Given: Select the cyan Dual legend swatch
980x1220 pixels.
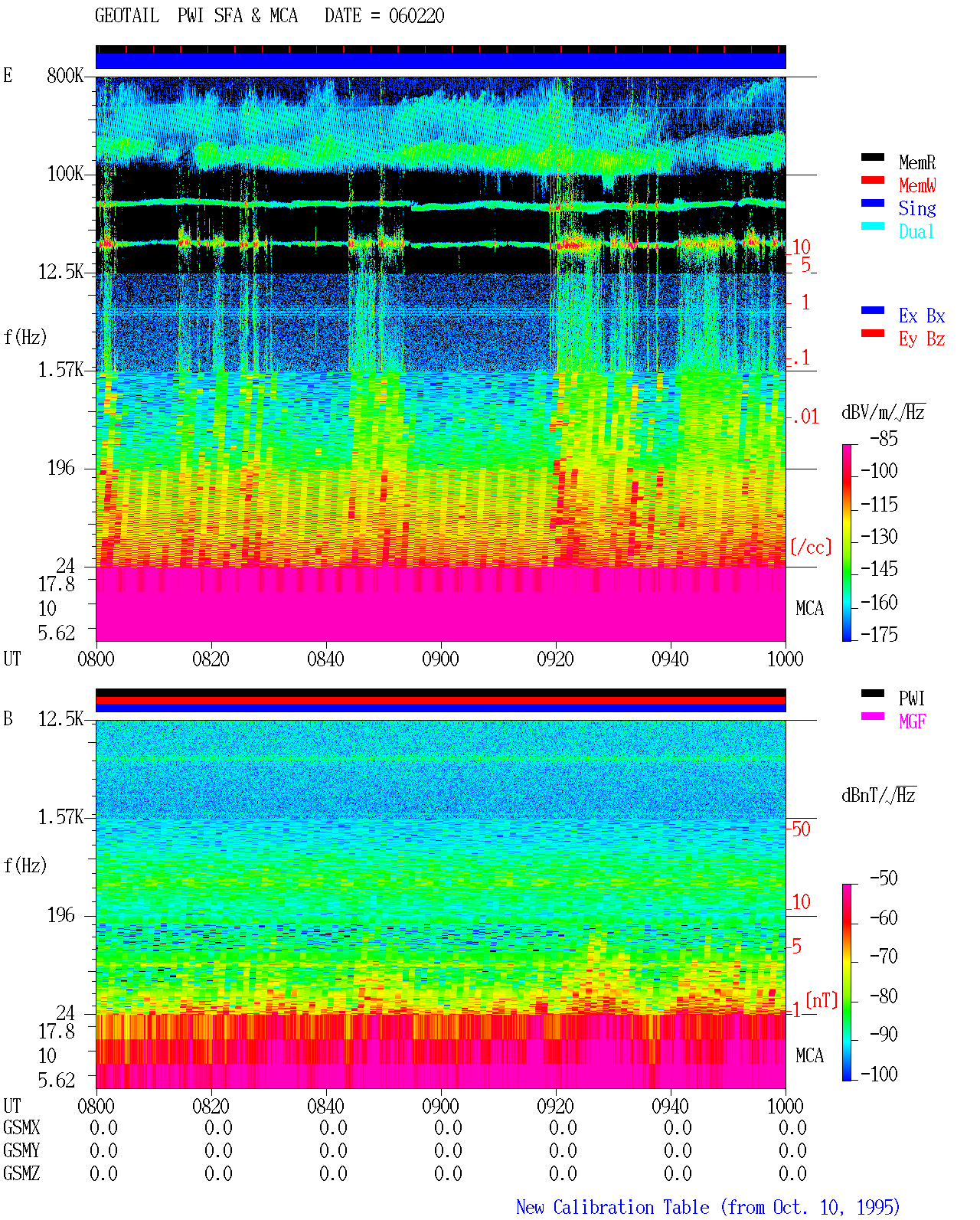Looking at the screenshot, I should click(x=873, y=226).
